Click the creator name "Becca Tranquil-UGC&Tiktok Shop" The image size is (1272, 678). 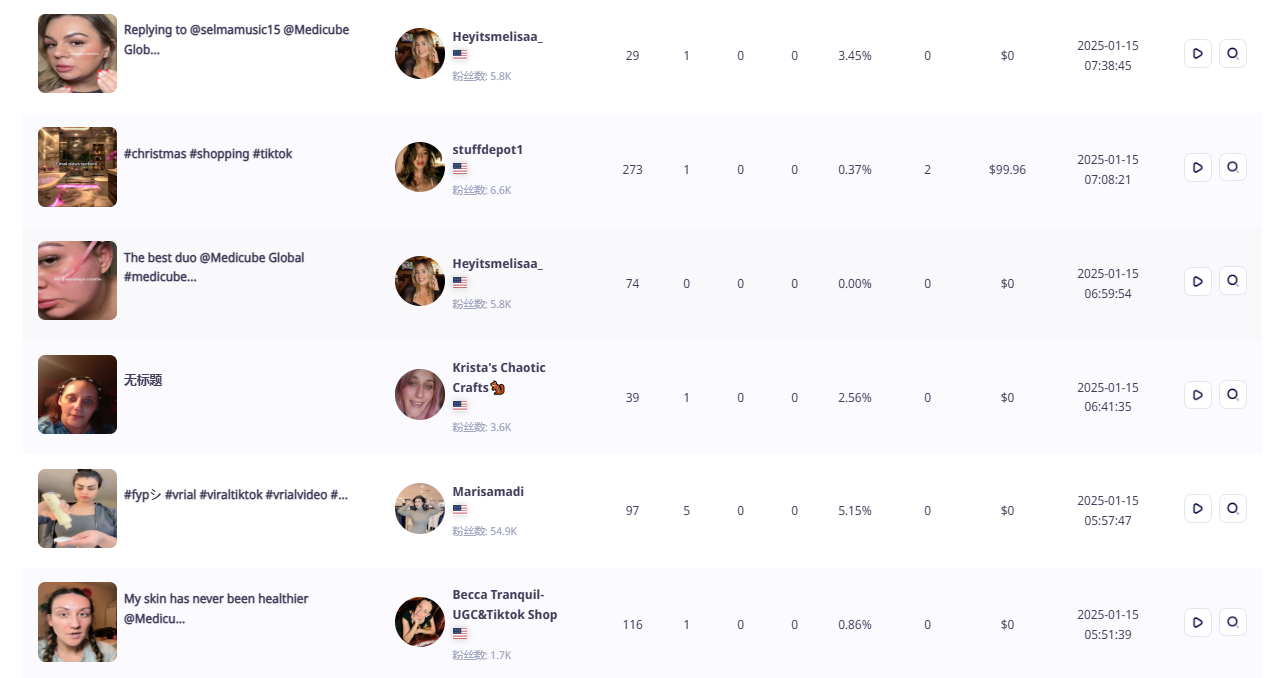click(x=504, y=604)
